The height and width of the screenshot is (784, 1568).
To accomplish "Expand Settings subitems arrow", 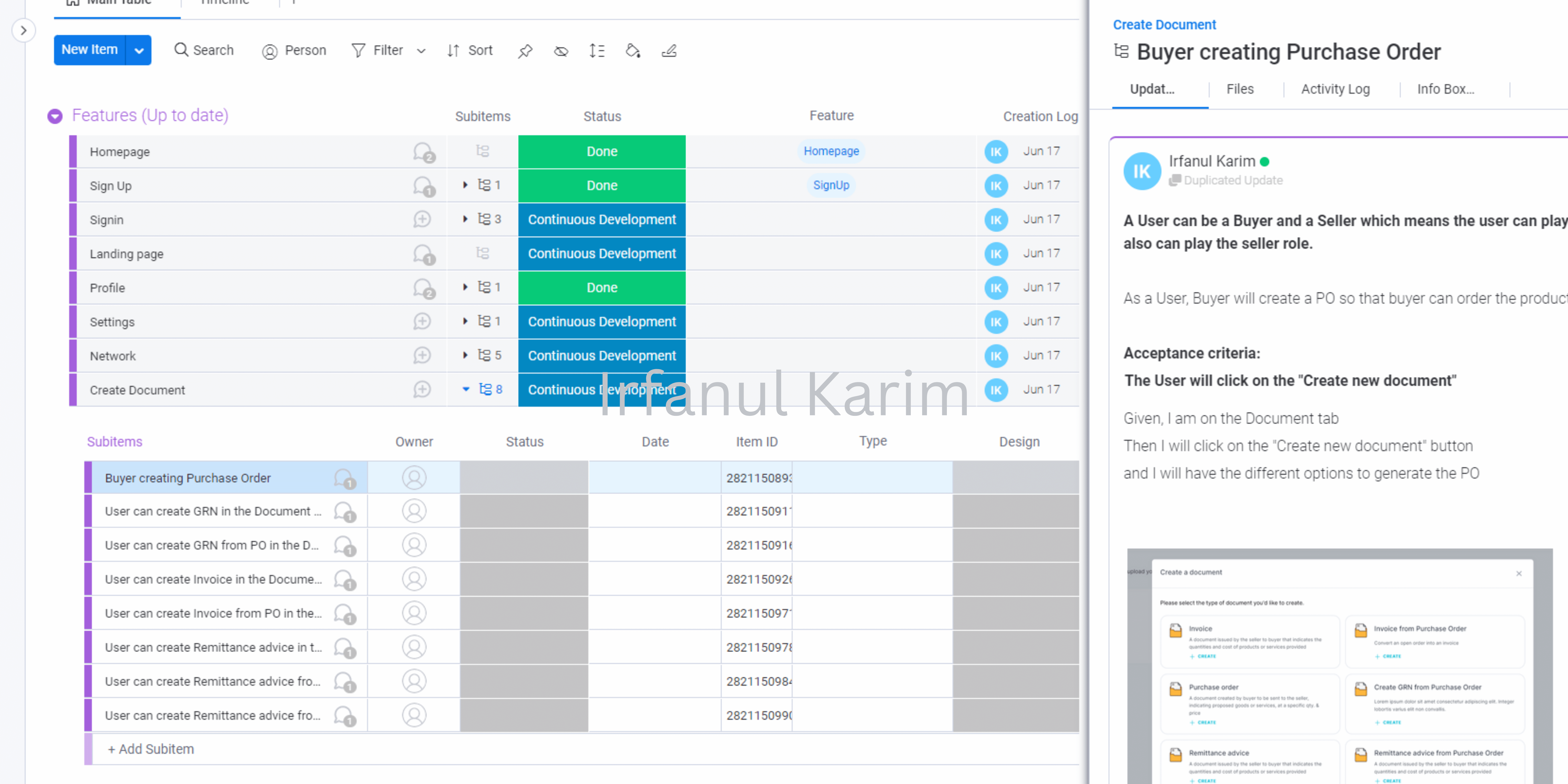I will [x=466, y=321].
